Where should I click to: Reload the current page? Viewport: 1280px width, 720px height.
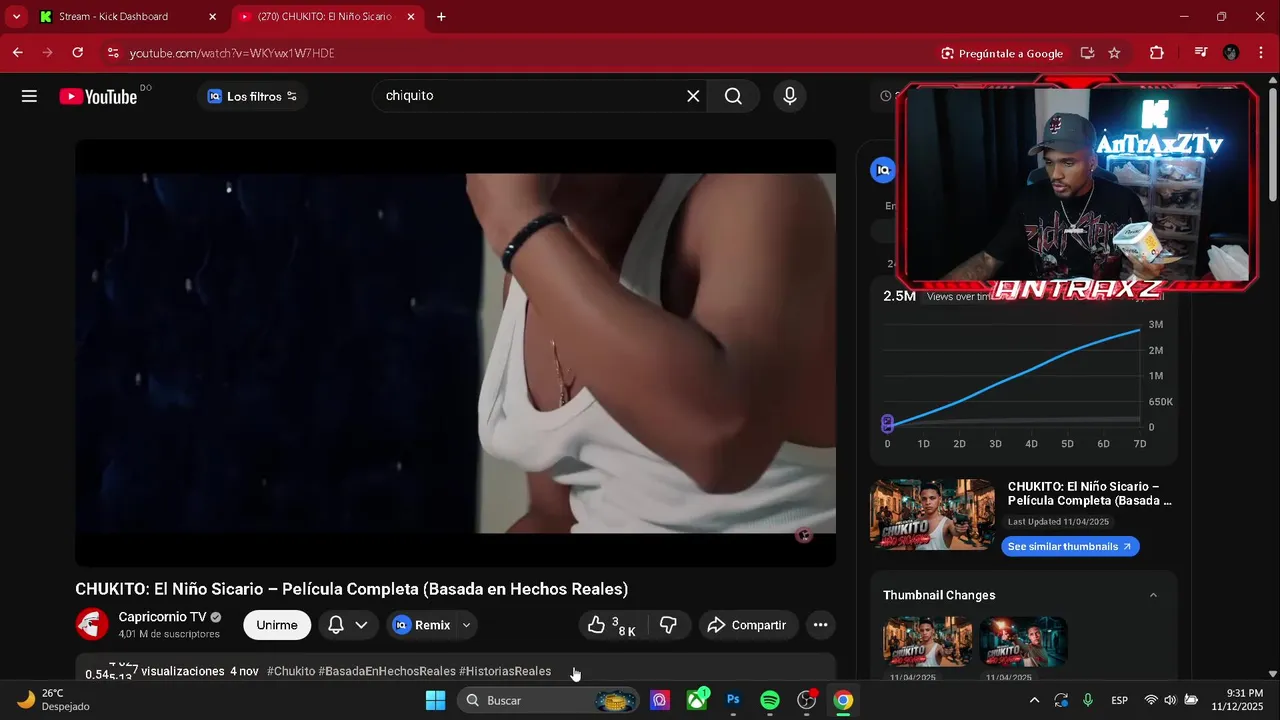coord(78,53)
